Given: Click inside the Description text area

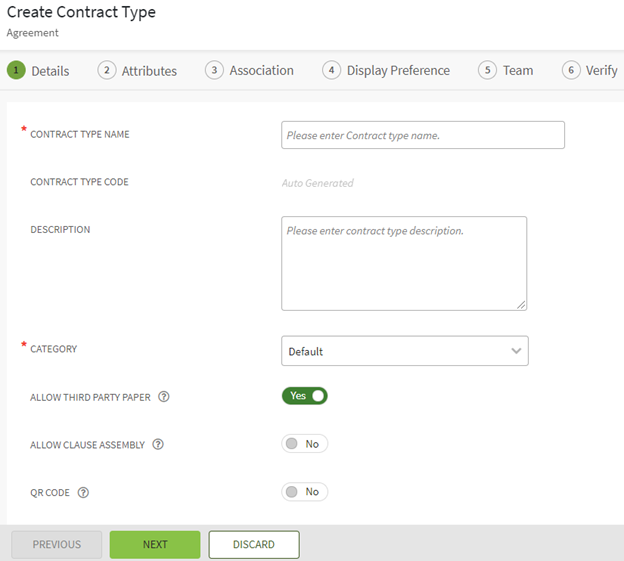Looking at the screenshot, I should click(x=403, y=264).
